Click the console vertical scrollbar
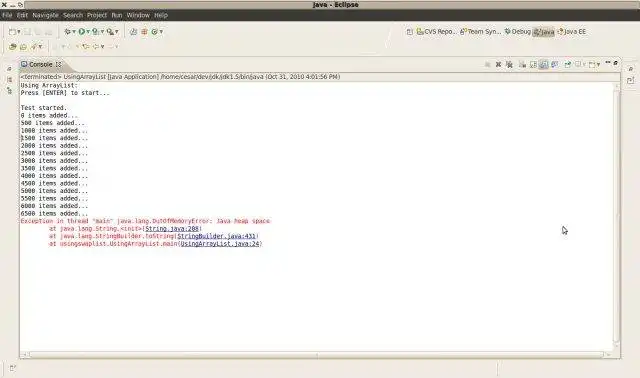 coord(616,216)
